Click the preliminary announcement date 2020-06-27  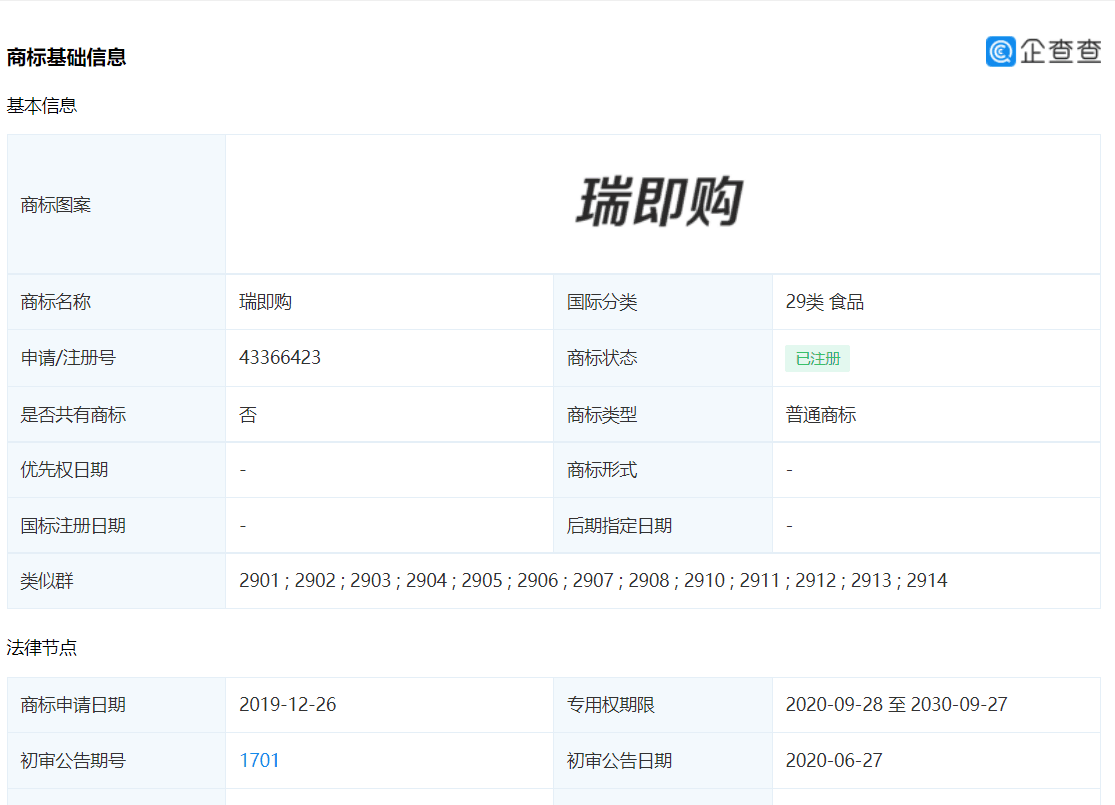tap(834, 761)
